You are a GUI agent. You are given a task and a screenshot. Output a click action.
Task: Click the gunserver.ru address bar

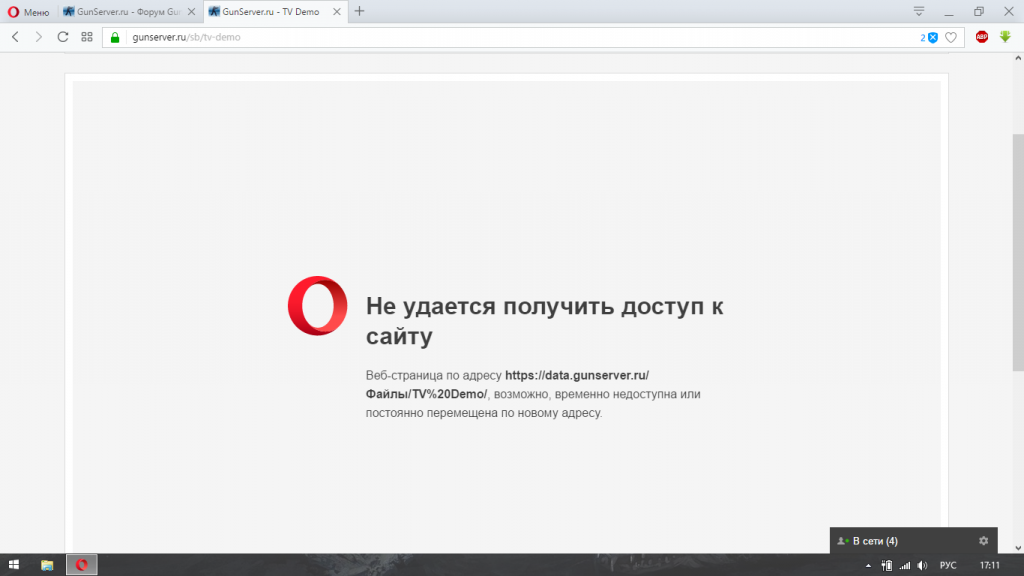click(x=500, y=37)
